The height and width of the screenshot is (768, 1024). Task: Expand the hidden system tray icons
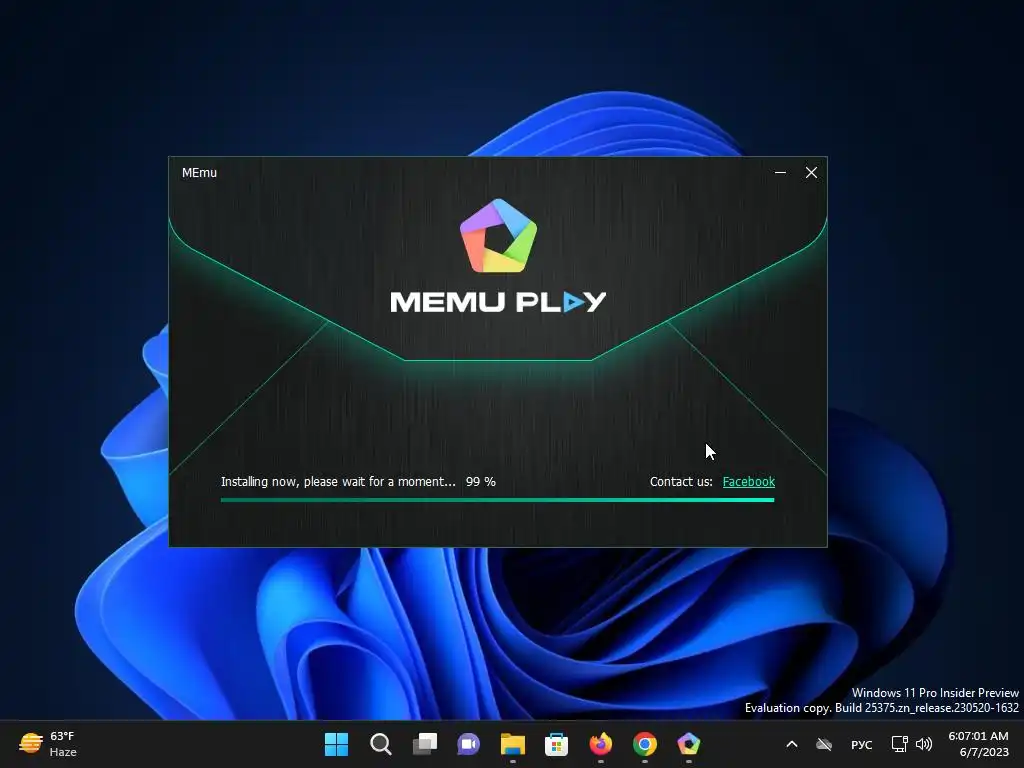click(x=792, y=744)
